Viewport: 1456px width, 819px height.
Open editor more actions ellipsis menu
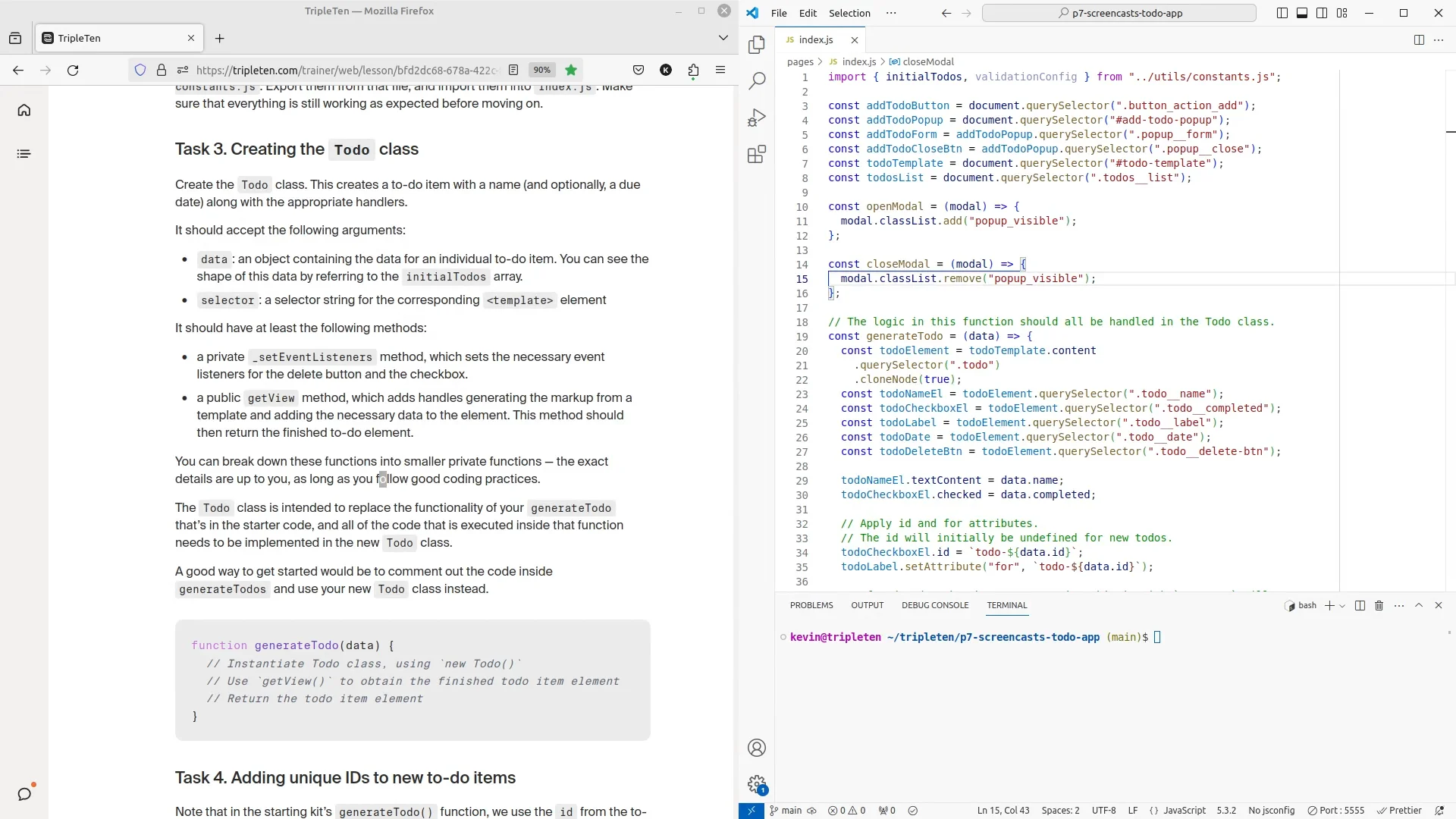[x=1439, y=39]
